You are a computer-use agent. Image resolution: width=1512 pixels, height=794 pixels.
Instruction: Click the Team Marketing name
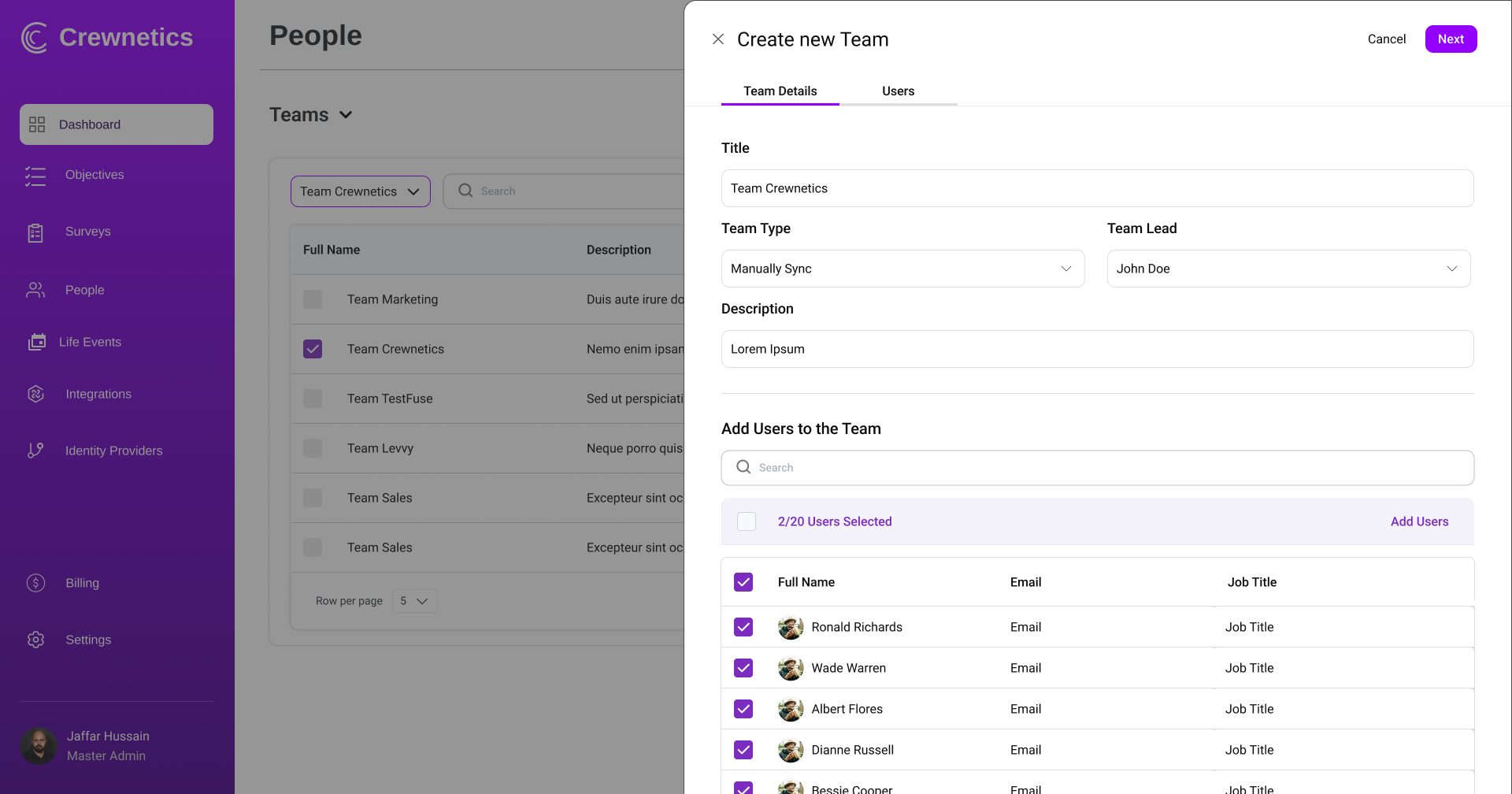point(392,299)
